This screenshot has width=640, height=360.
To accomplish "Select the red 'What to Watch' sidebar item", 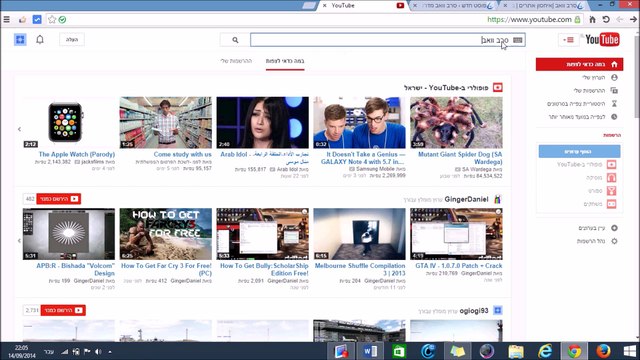I will tap(579, 64).
